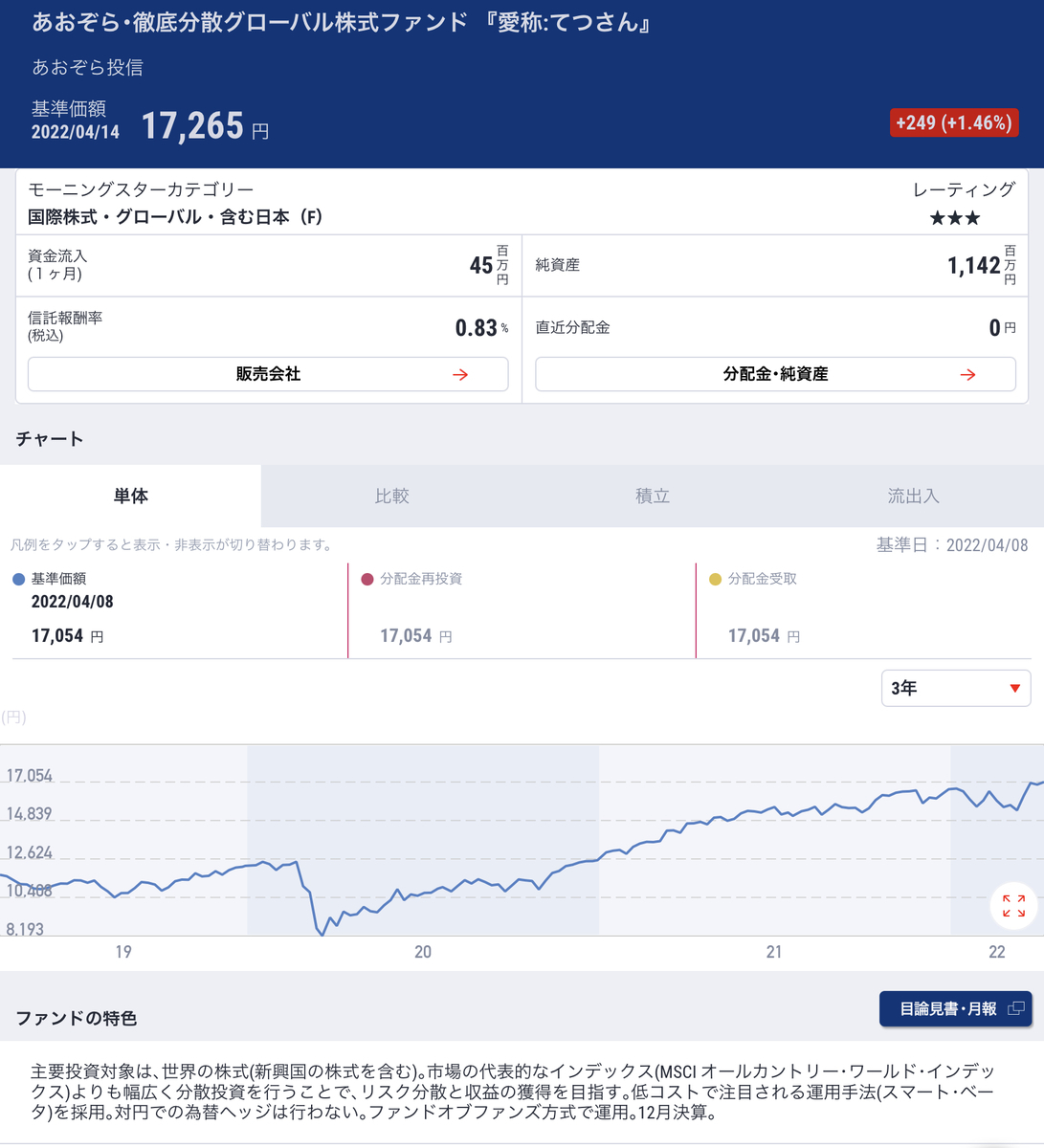Switch to the 比較 comparison tab
This screenshot has width=1044, height=1148.
(x=392, y=496)
